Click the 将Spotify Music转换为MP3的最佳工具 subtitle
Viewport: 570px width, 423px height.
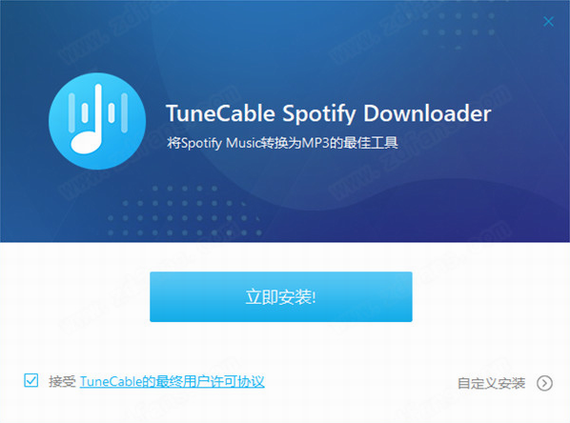(x=282, y=143)
